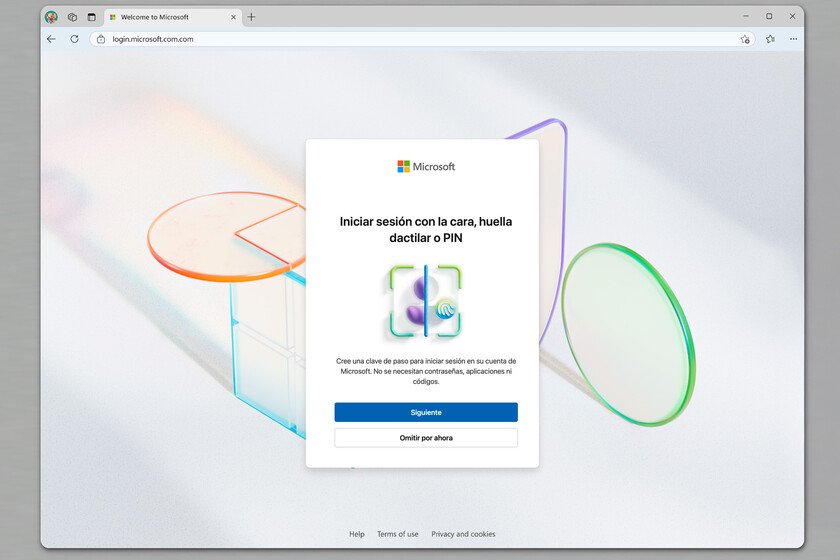Open the Settings and more ellipsis menu

click(x=793, y=39)
